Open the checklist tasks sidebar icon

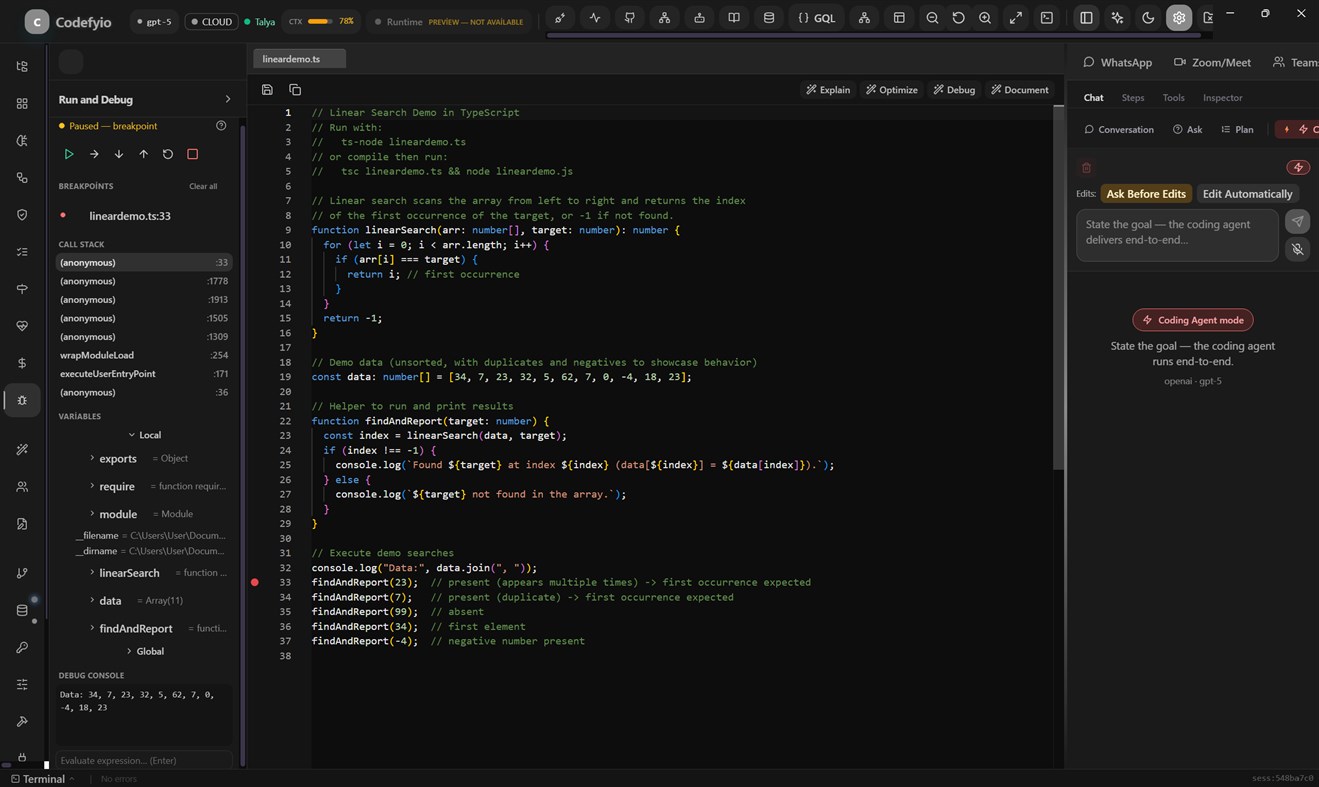click(22, 252)
